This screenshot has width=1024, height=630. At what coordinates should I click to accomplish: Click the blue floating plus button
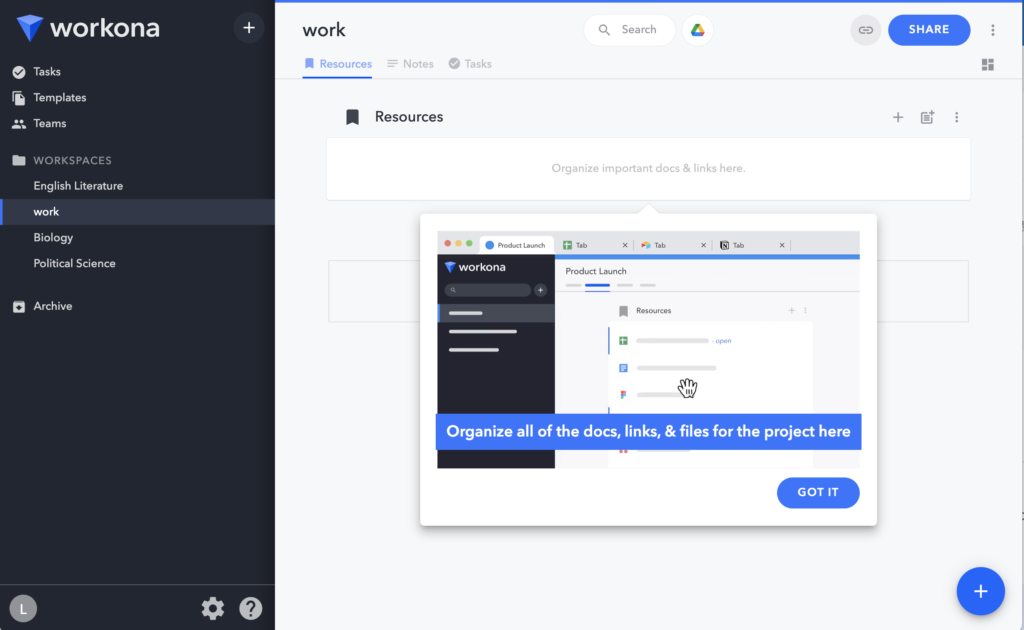click(980, 591)
